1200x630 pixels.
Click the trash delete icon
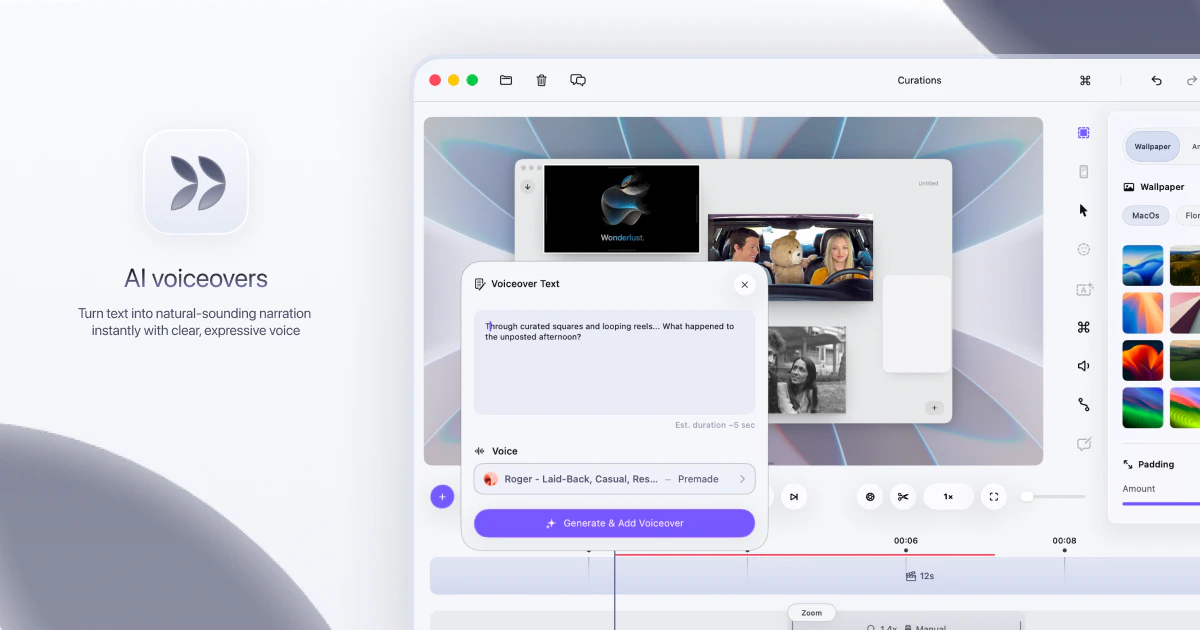coord(542,80)
